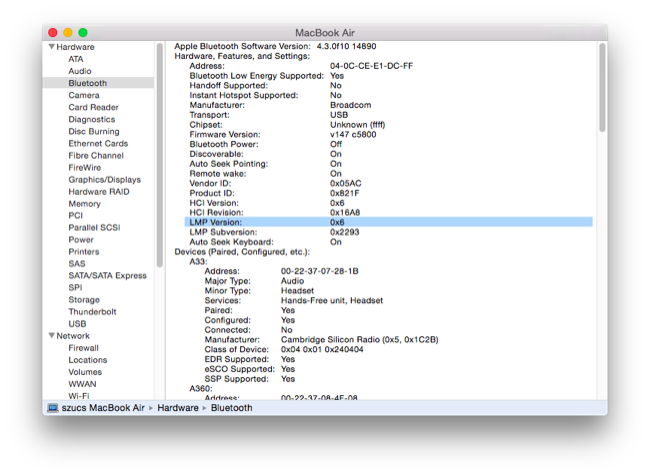The height and width of the screenshot is (476, 650).
Task: Show Storage information
Action: coord(84,299)
